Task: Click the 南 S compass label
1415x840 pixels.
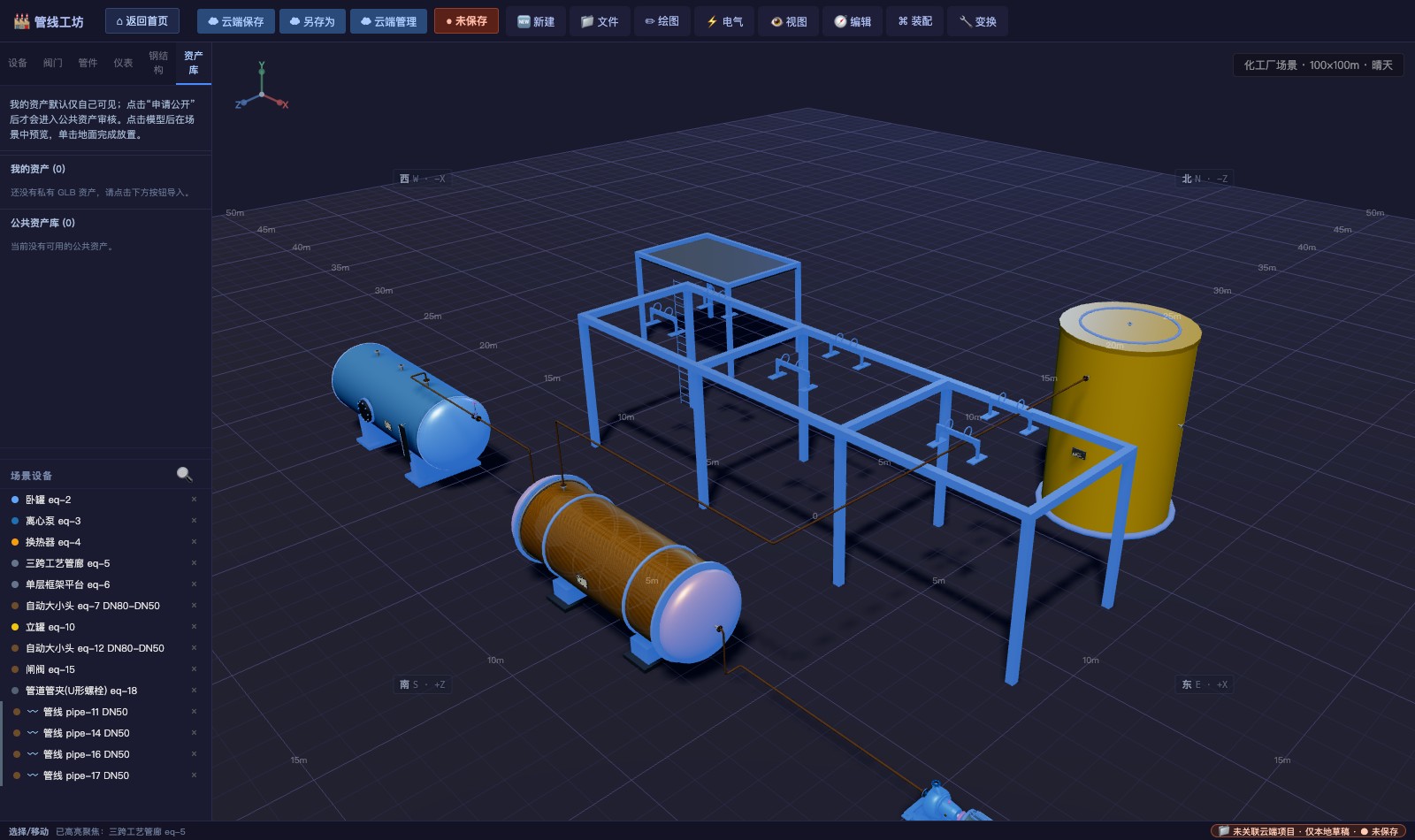Action: pyautogui.click(x=423, y=684)
